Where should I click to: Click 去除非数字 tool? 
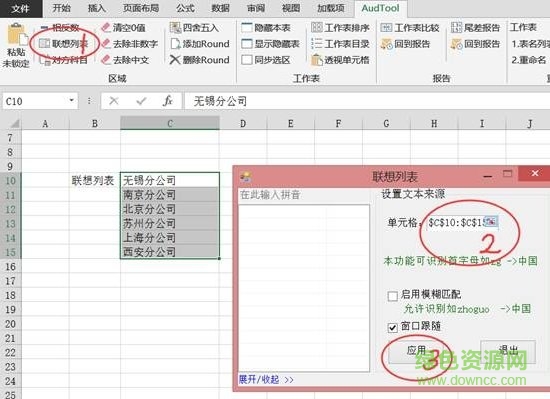pos(130,44)
